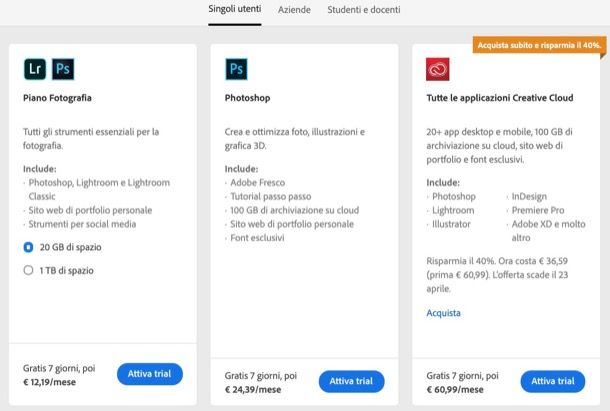610x411 pixels.
Task: Click 'Tutte le applicazioni Creative Cloud' heading
Action: tap(500, 98)
